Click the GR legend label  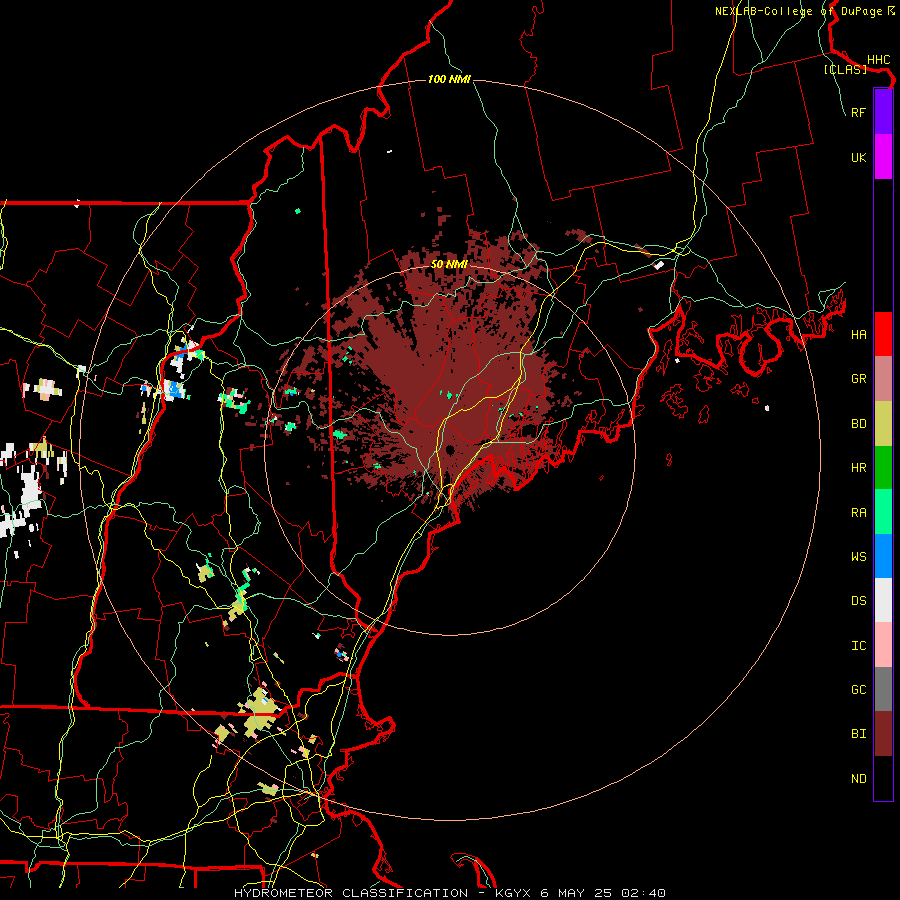coord(858,379)
